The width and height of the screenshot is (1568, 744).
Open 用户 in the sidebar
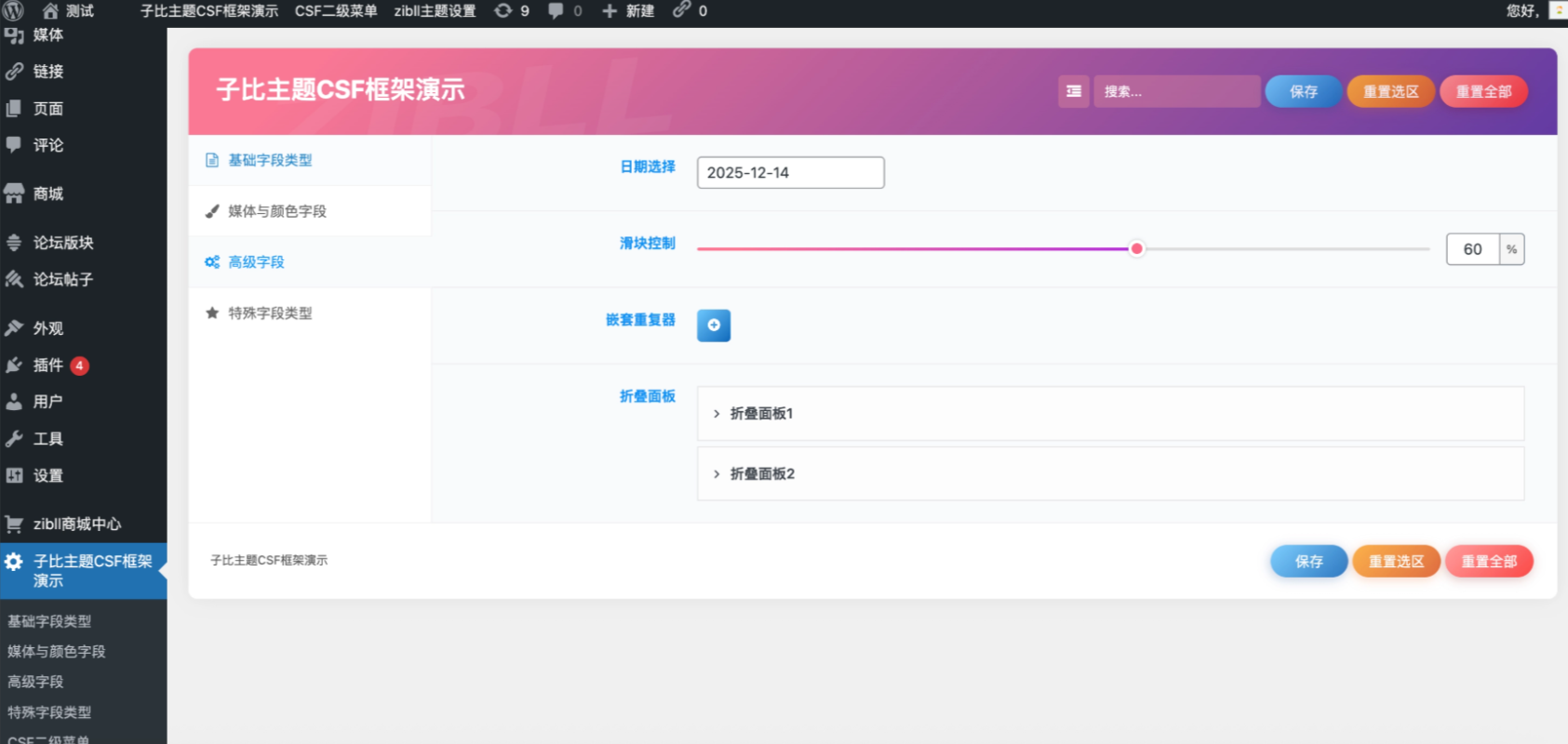(83, 402)
